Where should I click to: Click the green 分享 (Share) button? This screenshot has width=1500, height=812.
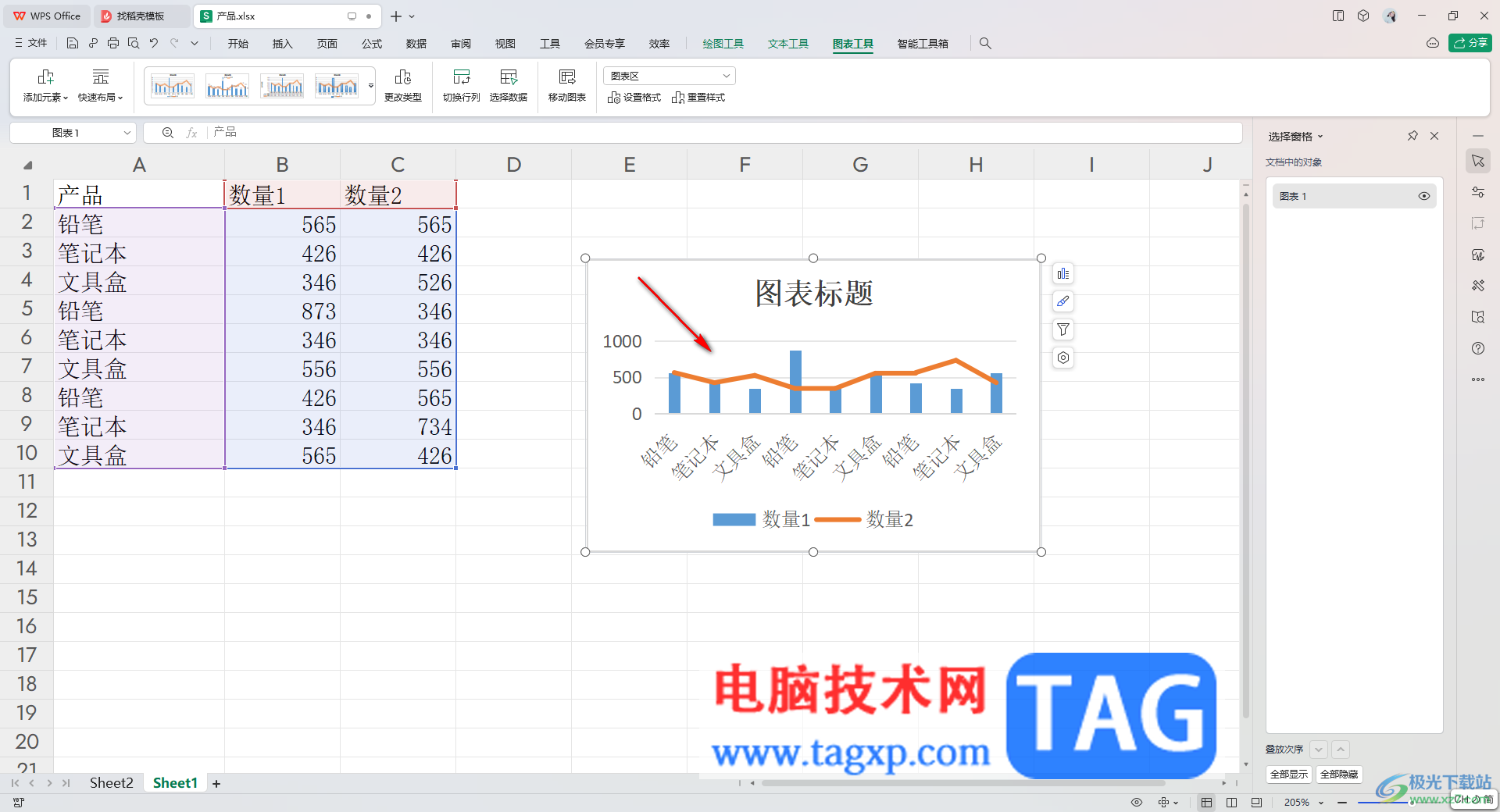[1470, 43]
